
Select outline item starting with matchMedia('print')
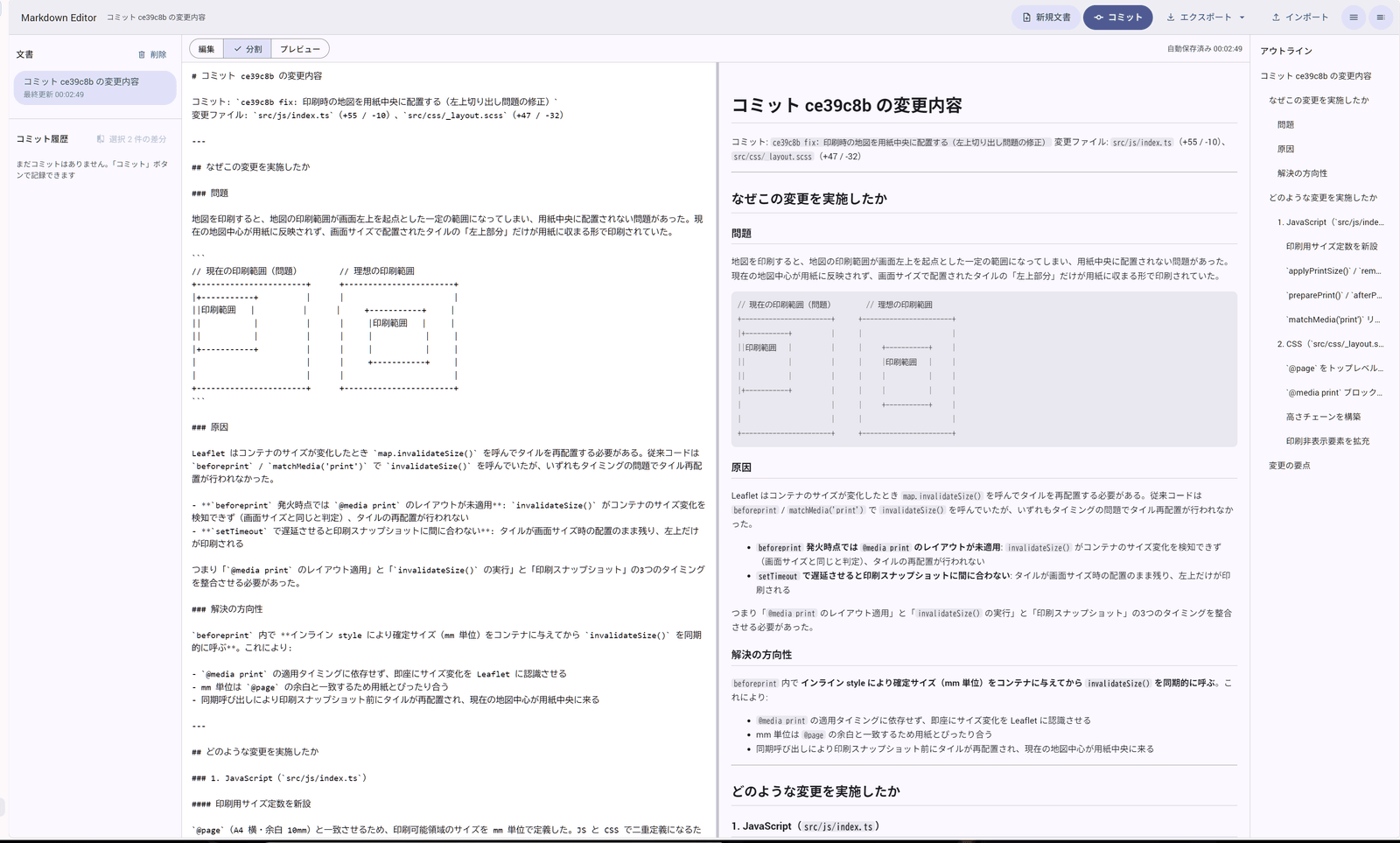pos(1333,320)
